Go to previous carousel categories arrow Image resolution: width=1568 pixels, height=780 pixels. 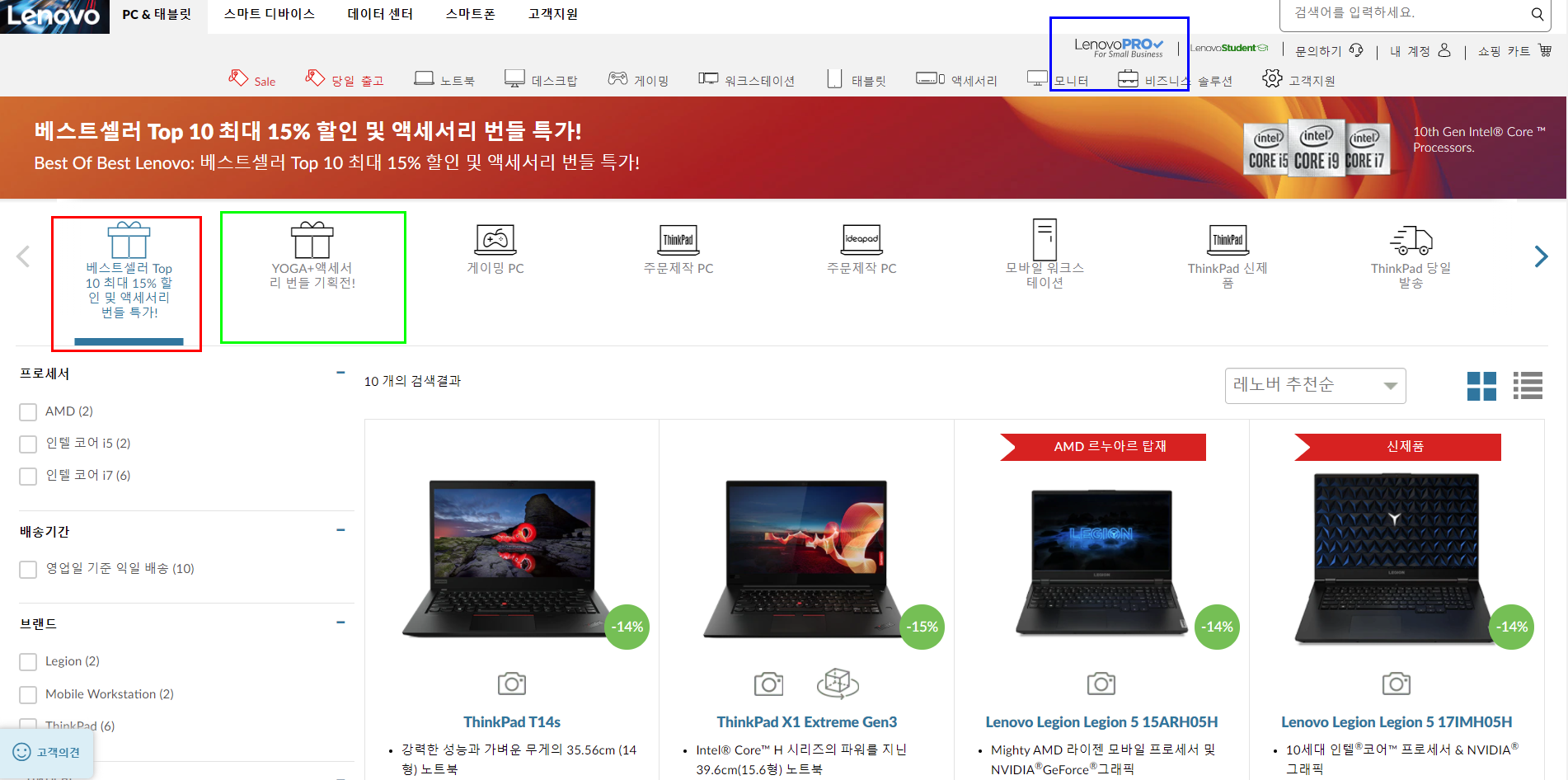point(23,256)
